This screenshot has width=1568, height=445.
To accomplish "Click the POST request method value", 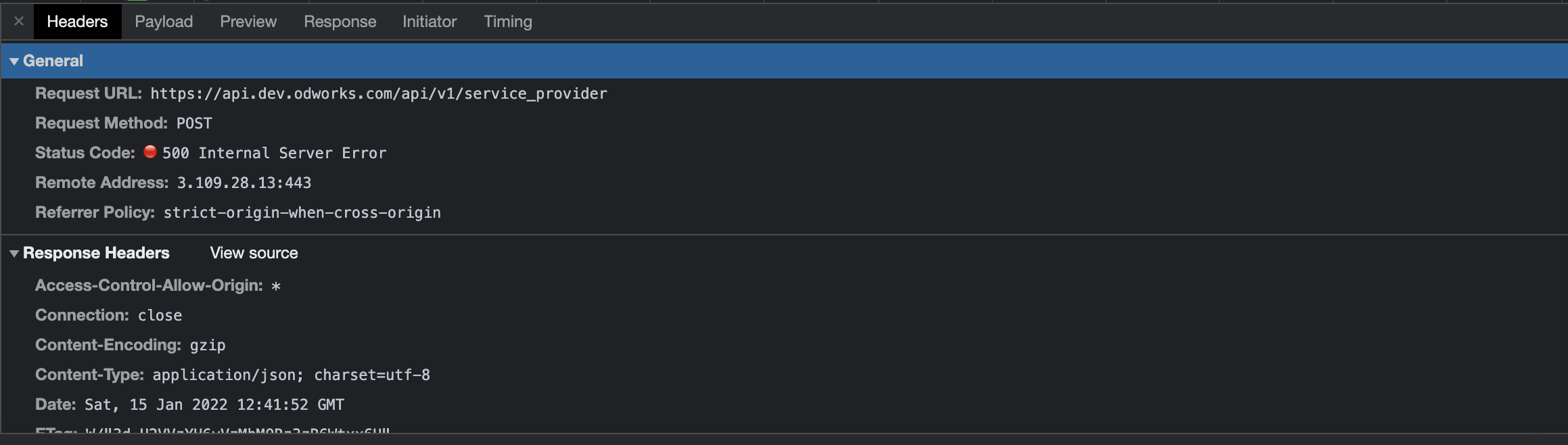I will click(x=194, y=124).
